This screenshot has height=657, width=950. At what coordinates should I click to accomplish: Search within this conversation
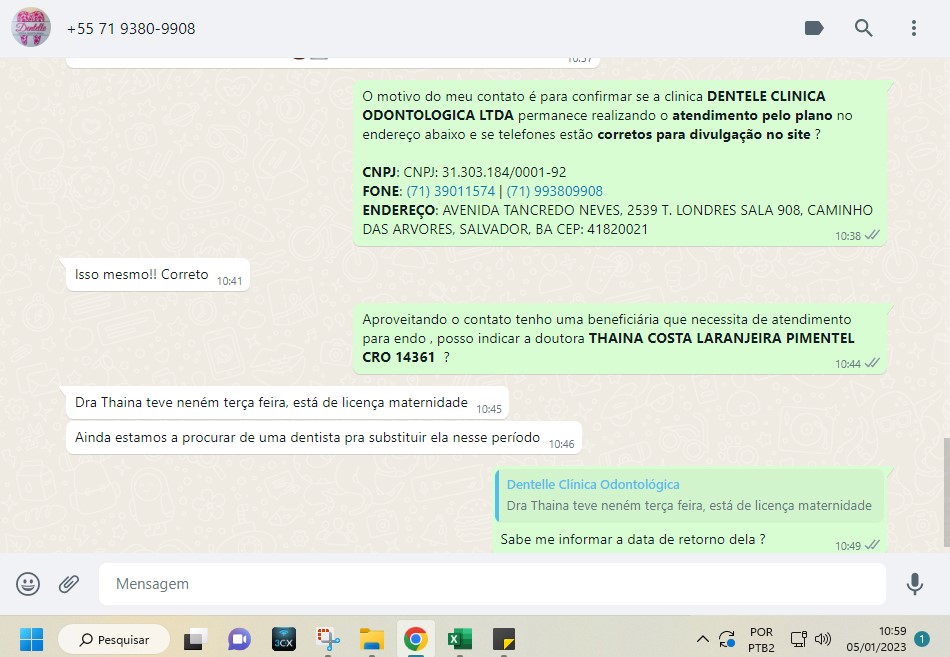[863, 28]
